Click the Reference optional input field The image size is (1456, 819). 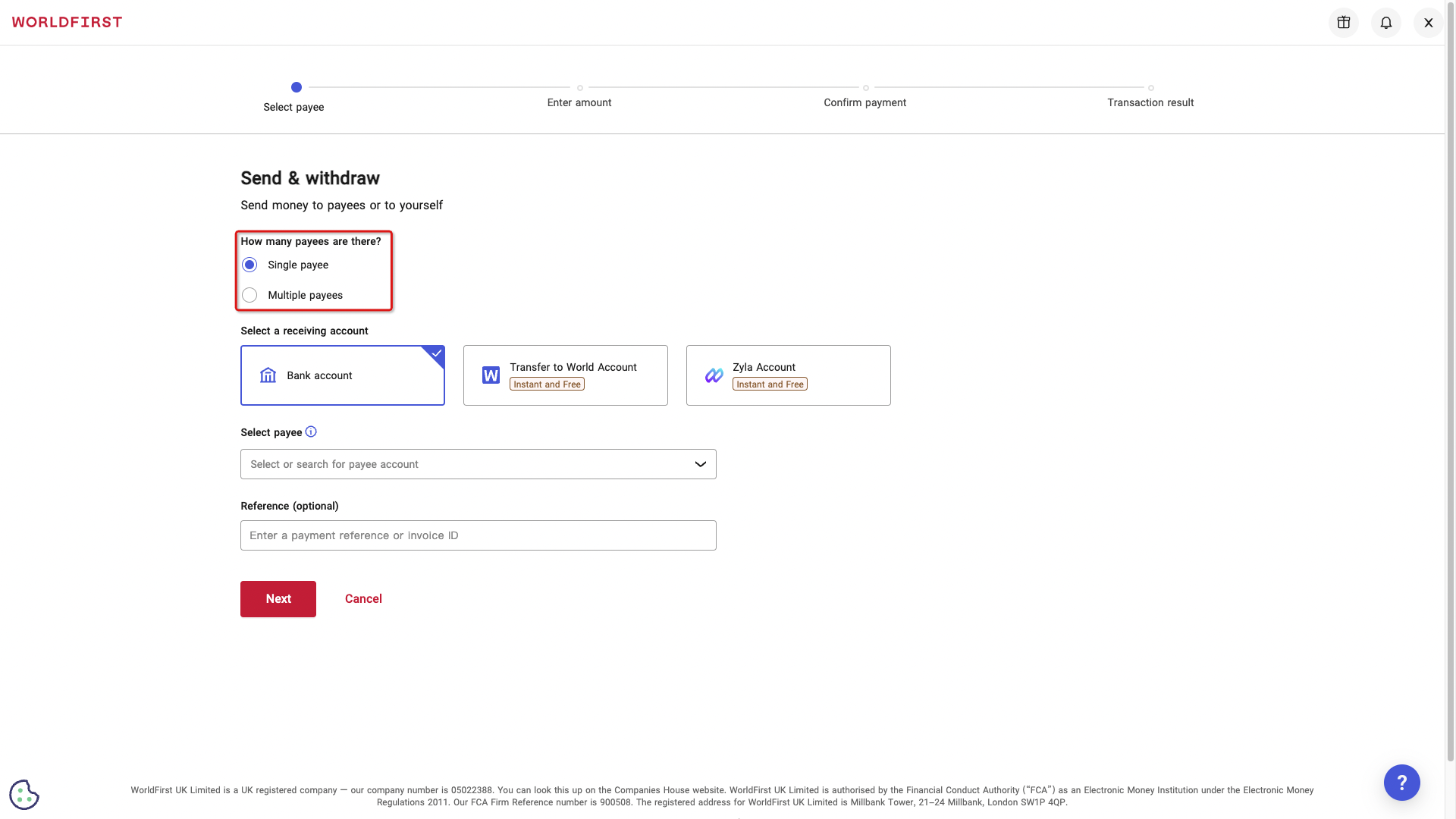pos(478,535)
